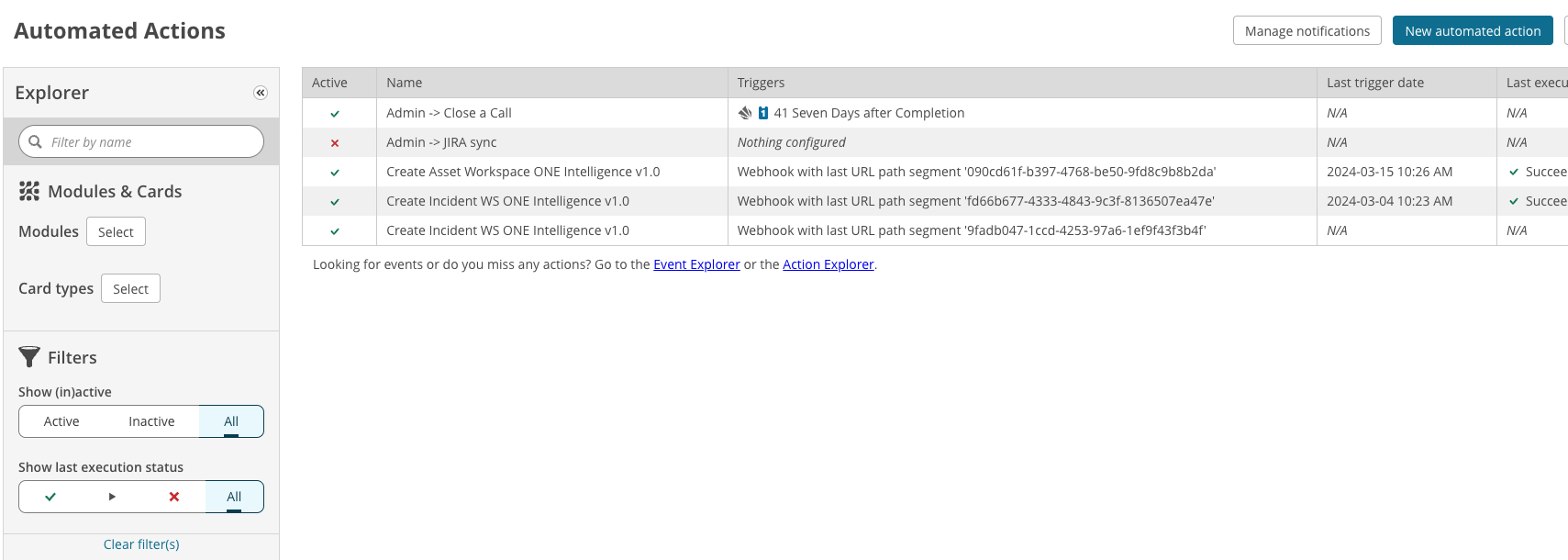Click the Modules & Cards grid icon

(28, 191)
